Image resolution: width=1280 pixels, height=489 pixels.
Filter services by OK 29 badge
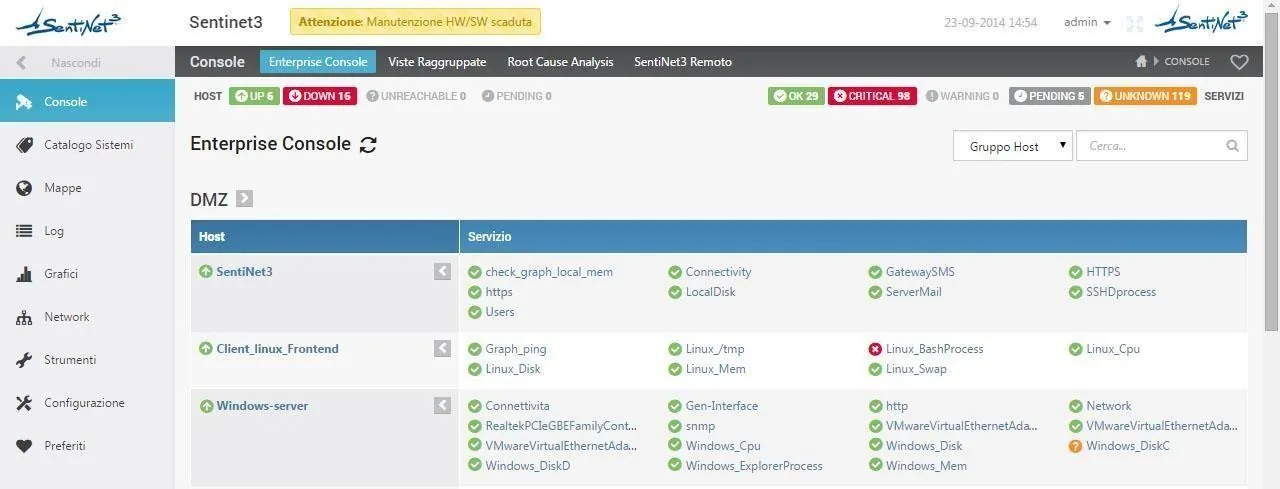(x=796, y=96)
